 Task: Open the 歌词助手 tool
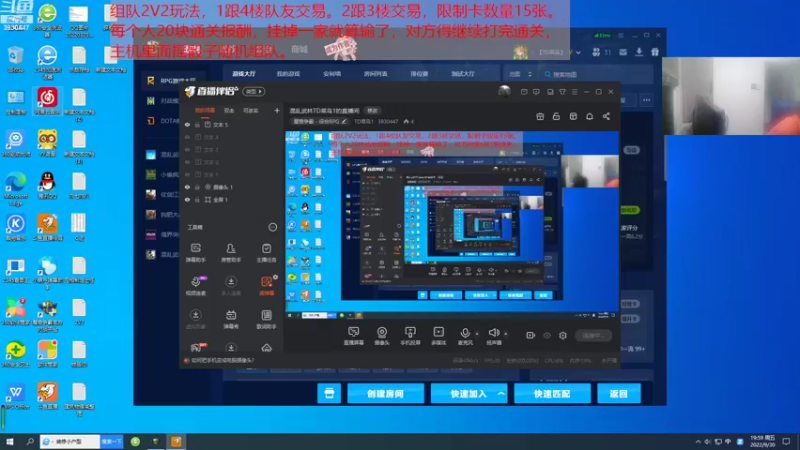[266, 319]
